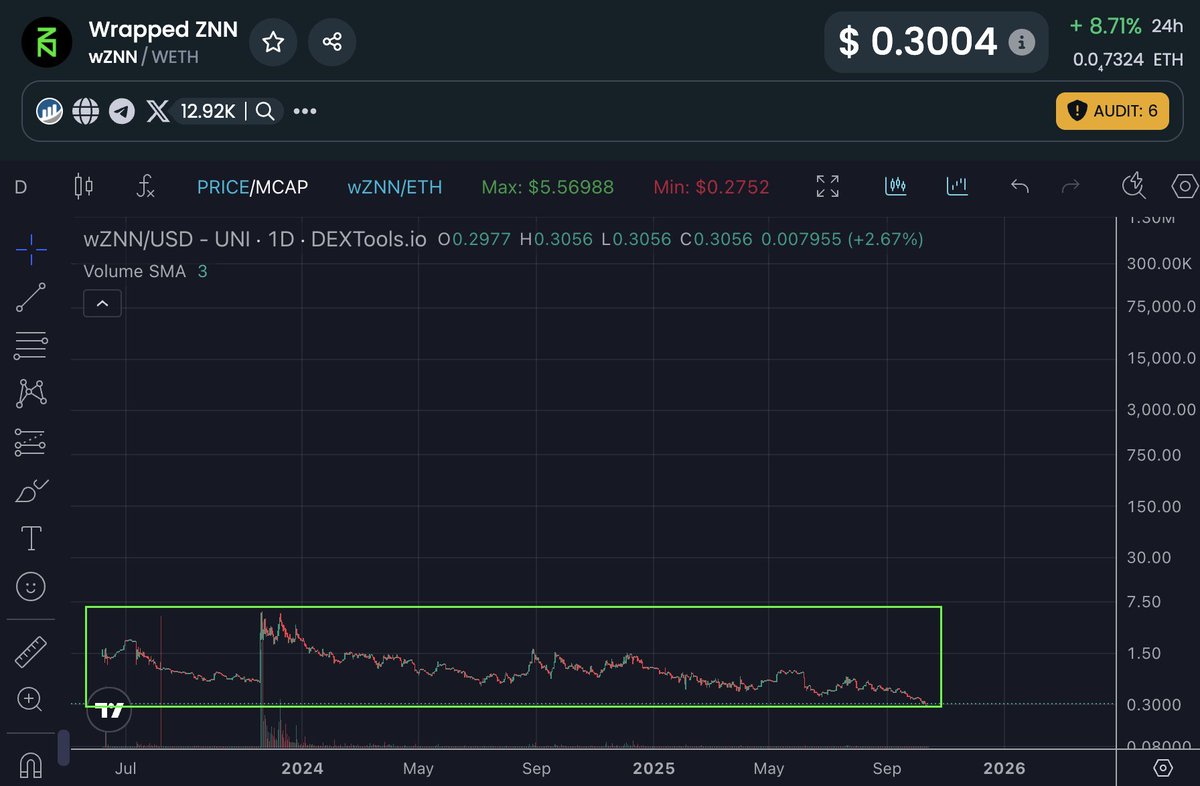Visit the project website via the globe icon

pos(86,111)
